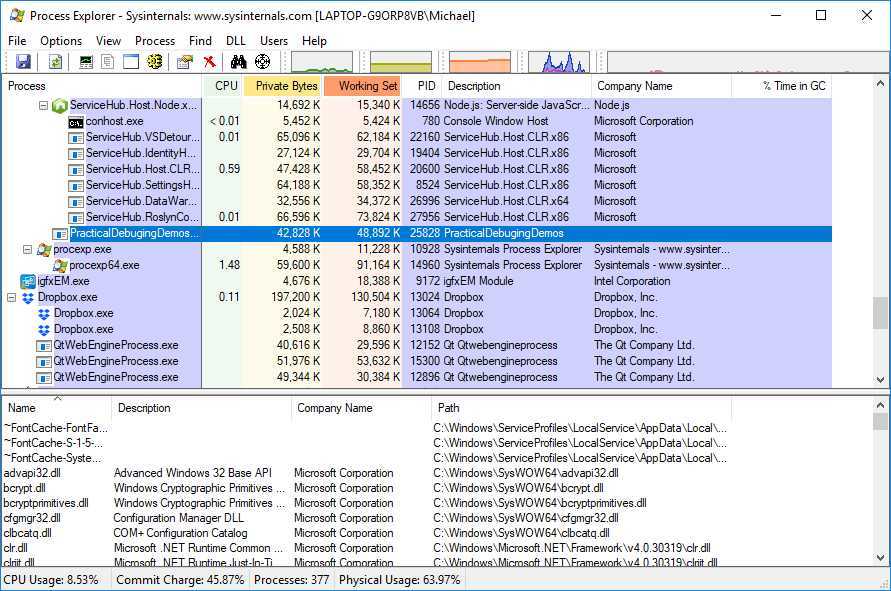Sort the DLL pane by Path header
Screen dimensions: 891x591
[x=581, y=408]
